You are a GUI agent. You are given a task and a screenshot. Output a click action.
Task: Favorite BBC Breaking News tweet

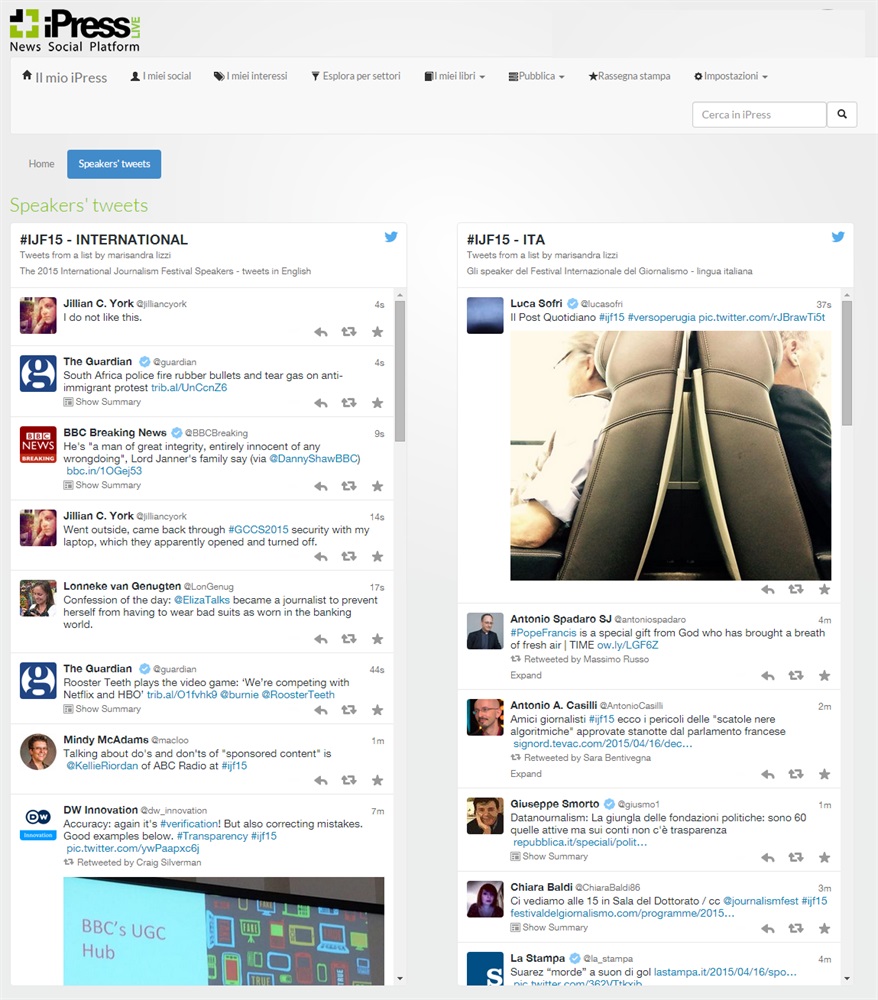click(377, 486)
